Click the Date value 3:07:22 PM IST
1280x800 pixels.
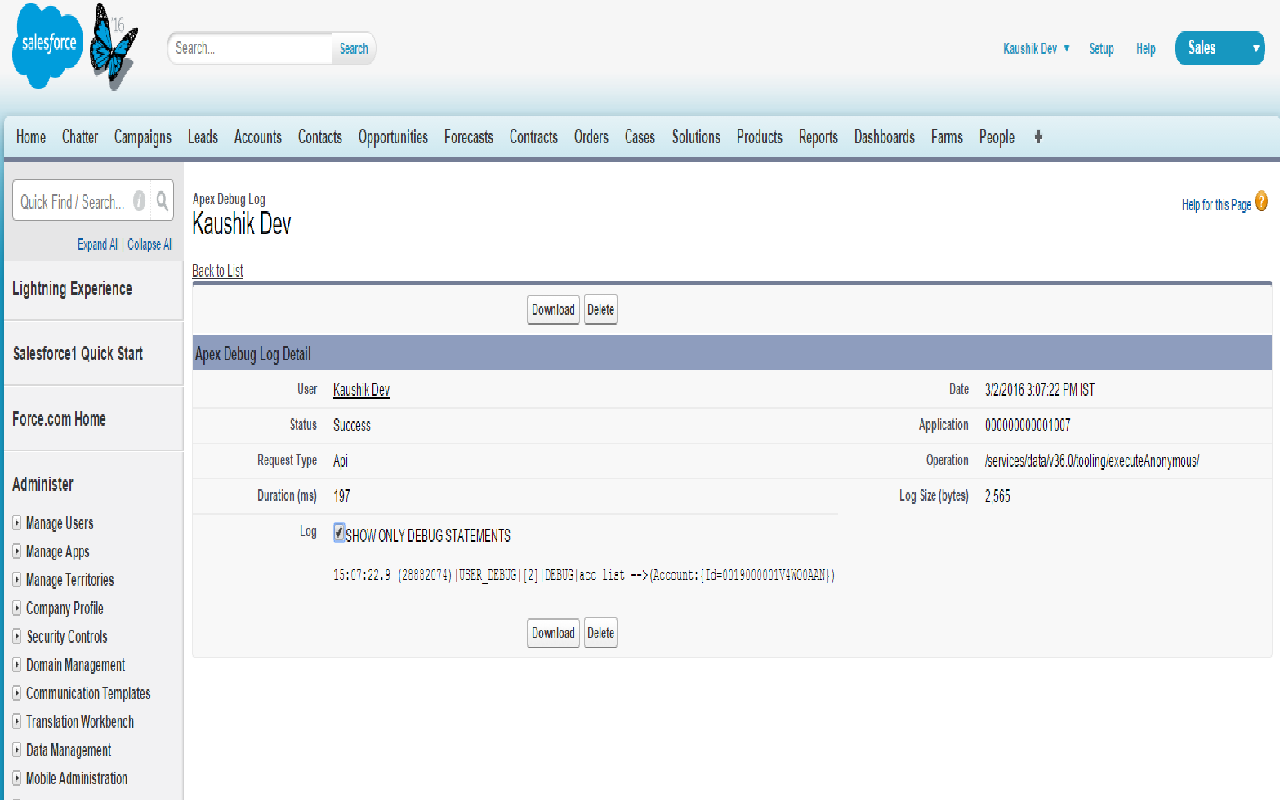tap(1040, 390)
